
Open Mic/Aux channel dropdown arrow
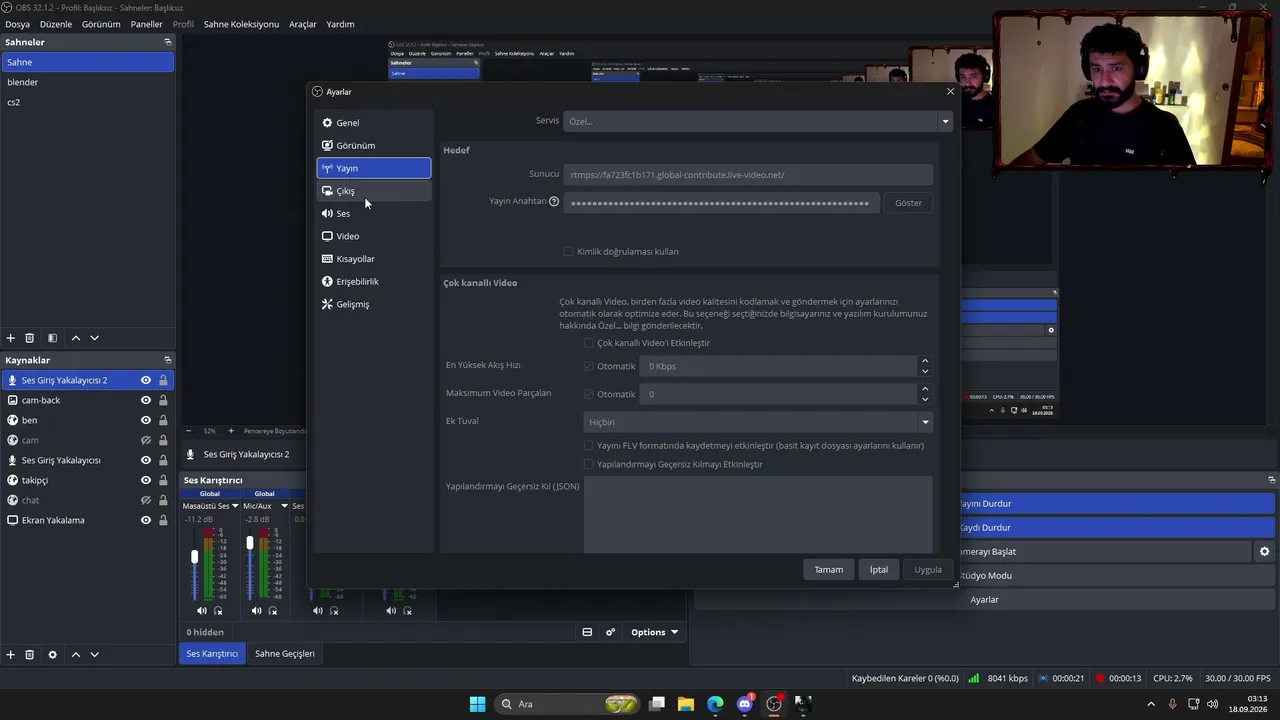284,506
